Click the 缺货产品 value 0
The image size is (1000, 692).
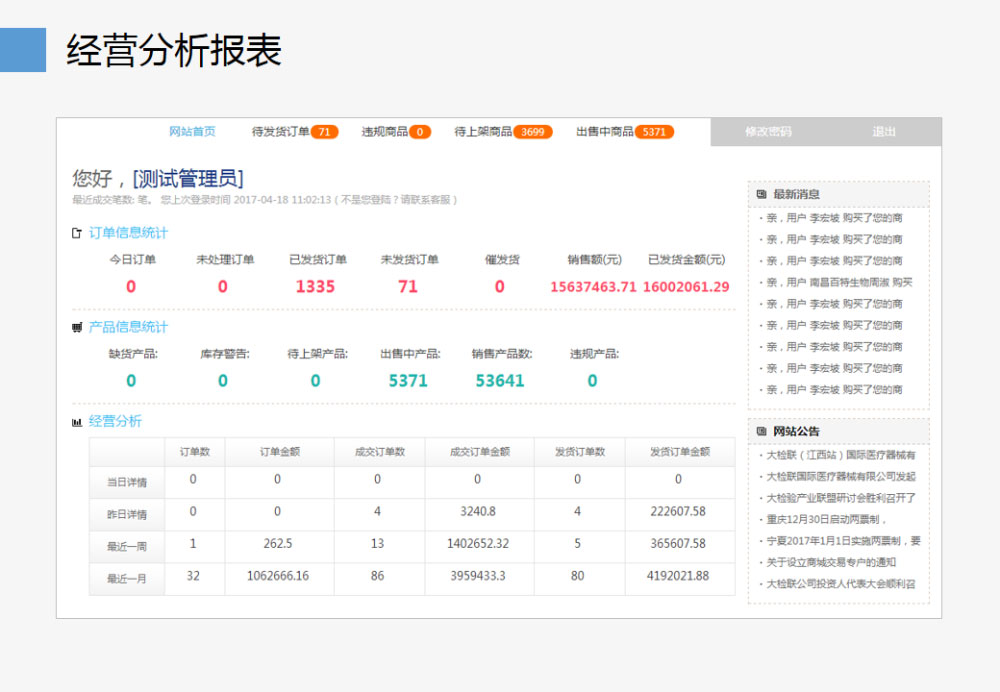point(131,381)
